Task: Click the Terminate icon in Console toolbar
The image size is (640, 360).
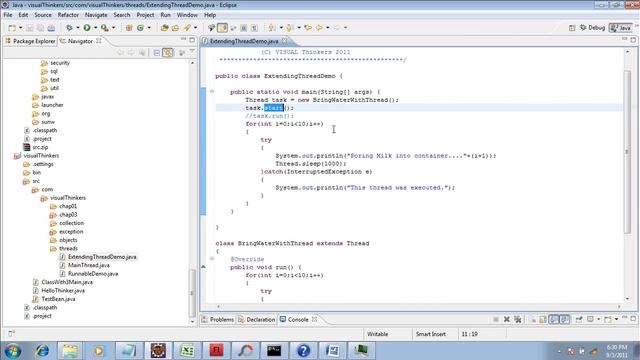Action: click(x=496, y=319)
